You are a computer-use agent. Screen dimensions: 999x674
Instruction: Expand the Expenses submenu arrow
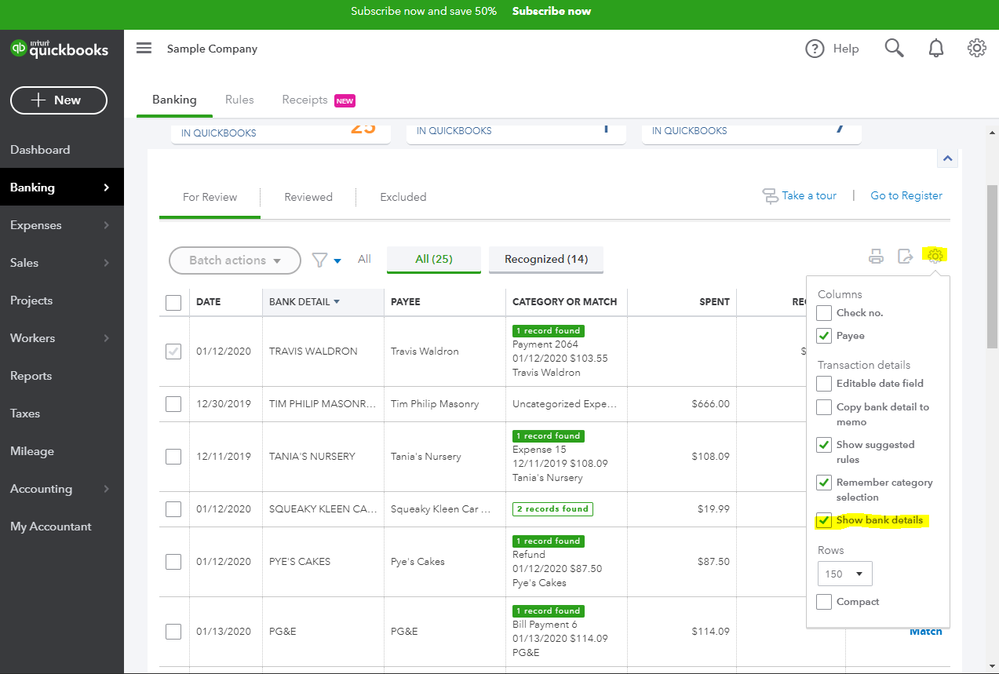(x=106, y=225)
